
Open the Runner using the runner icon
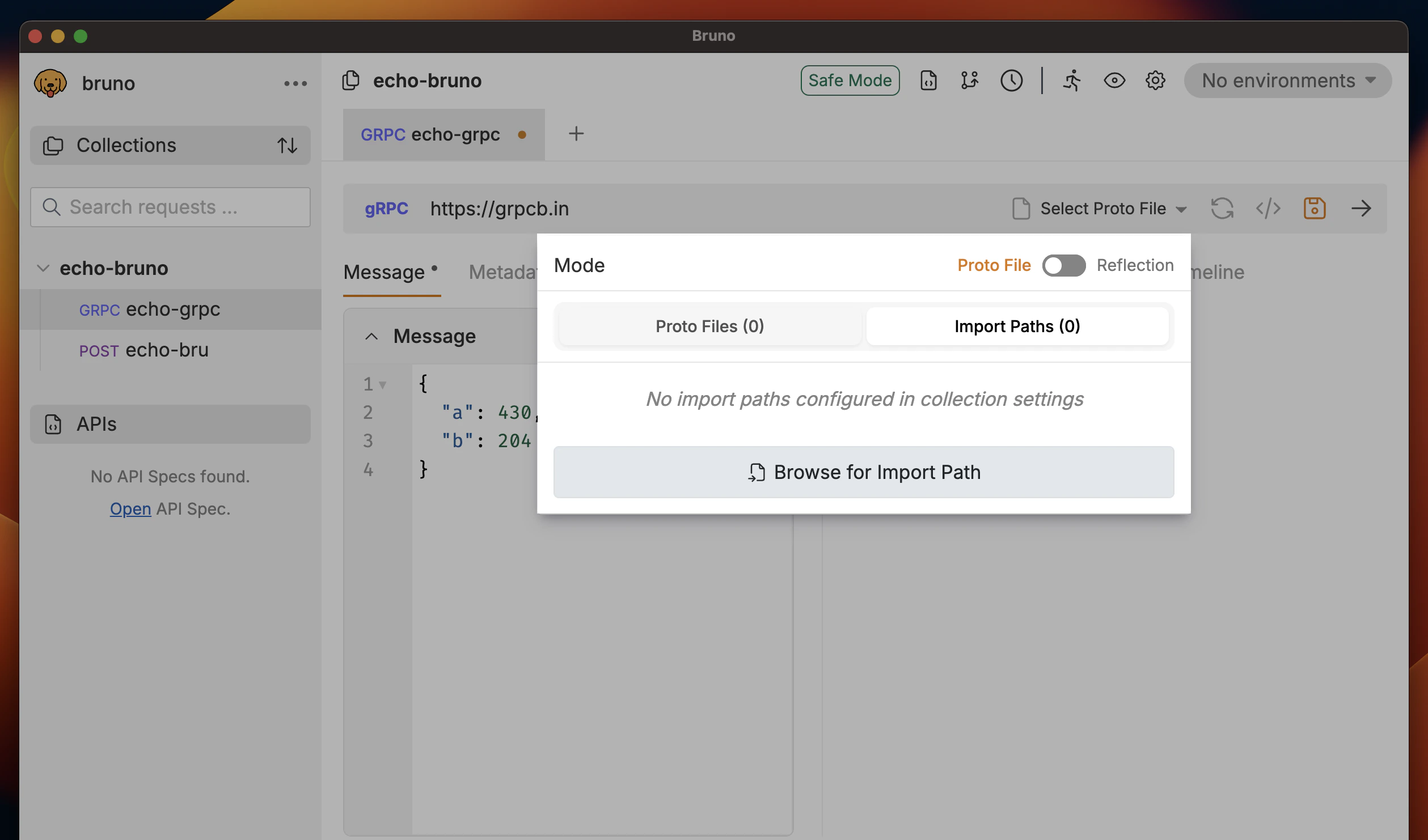click(1072, 80)
